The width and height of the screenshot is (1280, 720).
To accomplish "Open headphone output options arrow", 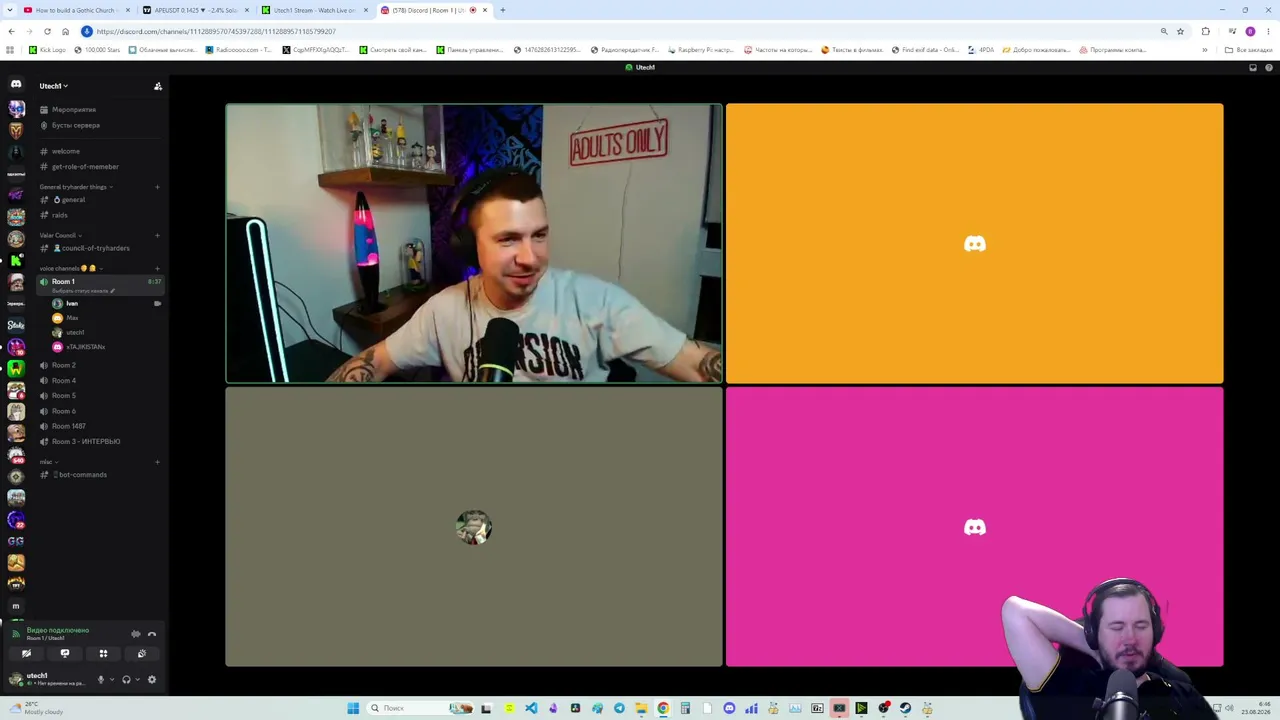I will (x=137, y=680).
